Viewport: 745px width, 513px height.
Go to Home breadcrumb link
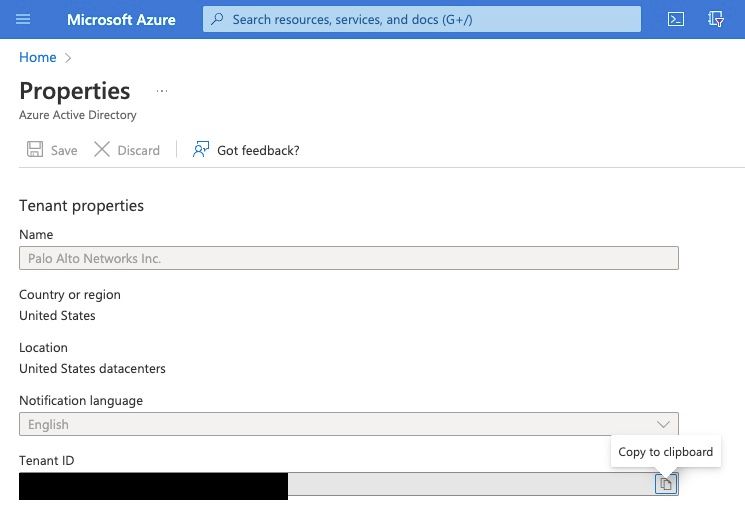tap(38, 58)
